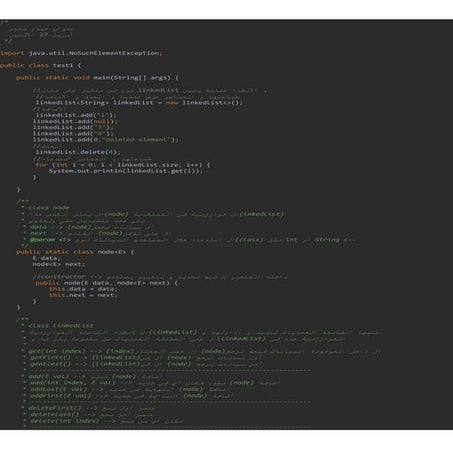Click the 'getLast() -->' doc line
Screen dimensions: 453x453
pos(143,364)
